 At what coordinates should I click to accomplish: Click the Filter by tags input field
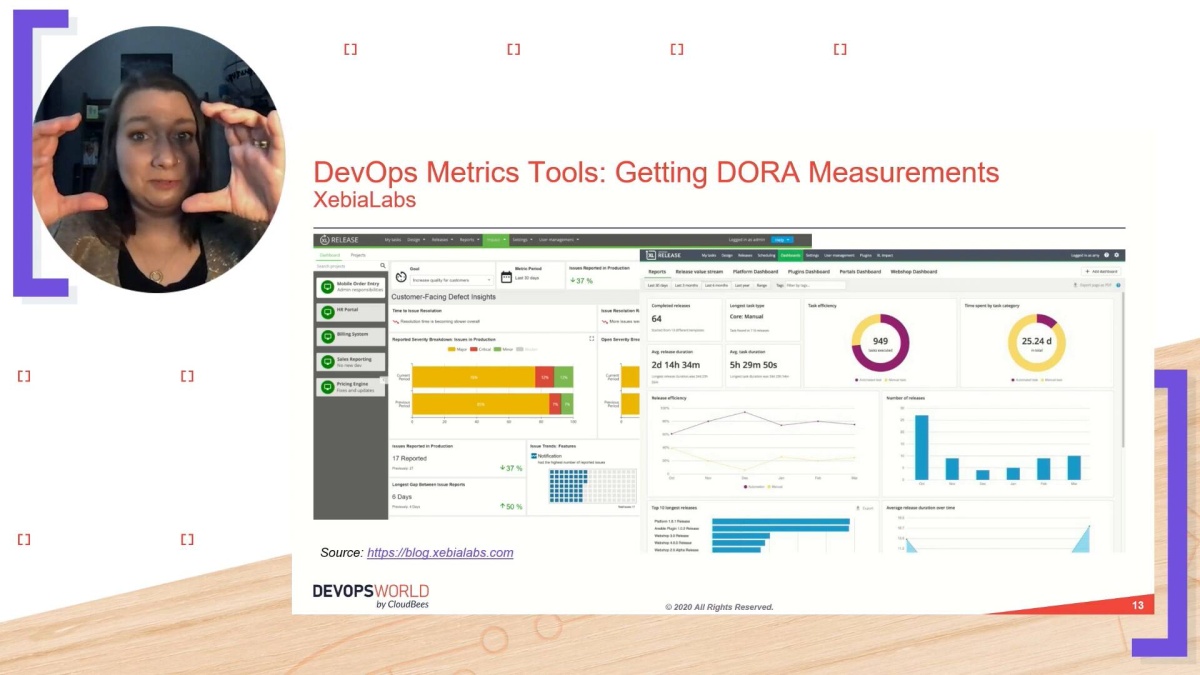[815, 285]
